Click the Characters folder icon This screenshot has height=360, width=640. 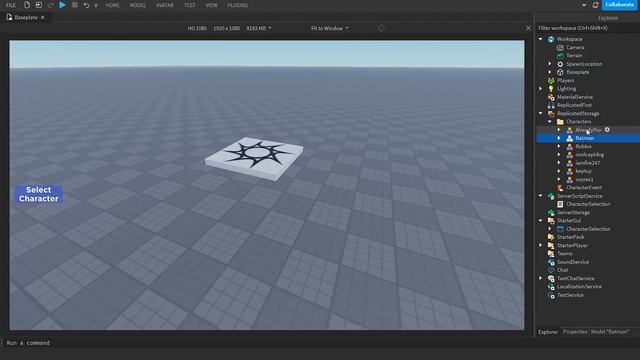pyautogui.click(x=560, y=122)
